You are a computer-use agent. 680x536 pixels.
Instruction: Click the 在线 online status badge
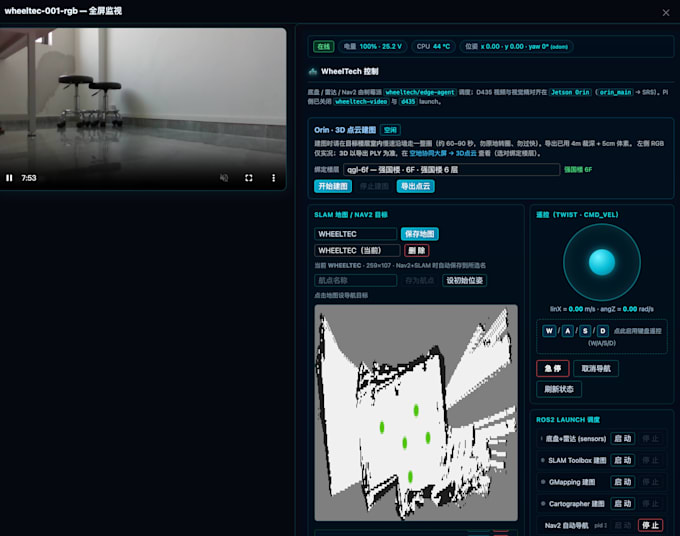point(324,46)
